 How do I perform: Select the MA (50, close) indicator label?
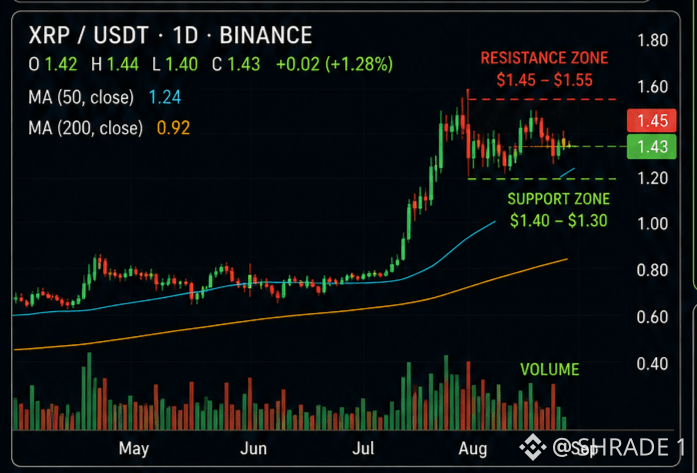click(81, 97)
